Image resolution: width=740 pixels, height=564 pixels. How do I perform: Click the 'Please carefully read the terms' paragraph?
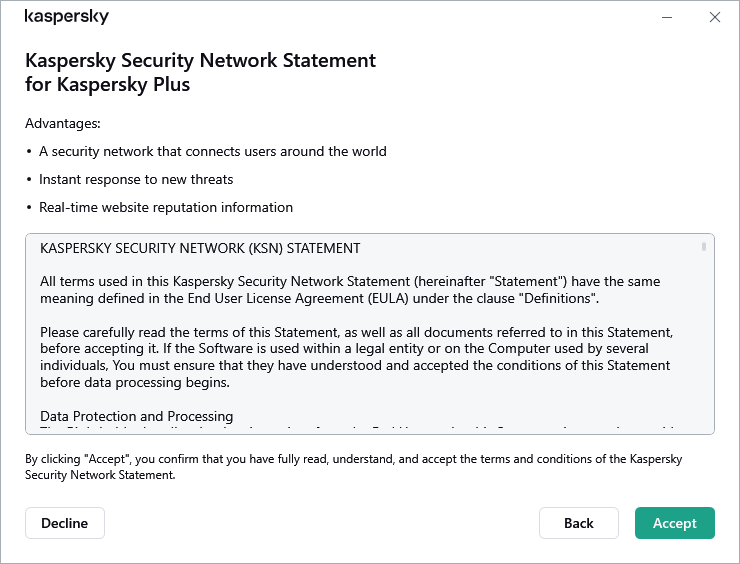[355, 357]
